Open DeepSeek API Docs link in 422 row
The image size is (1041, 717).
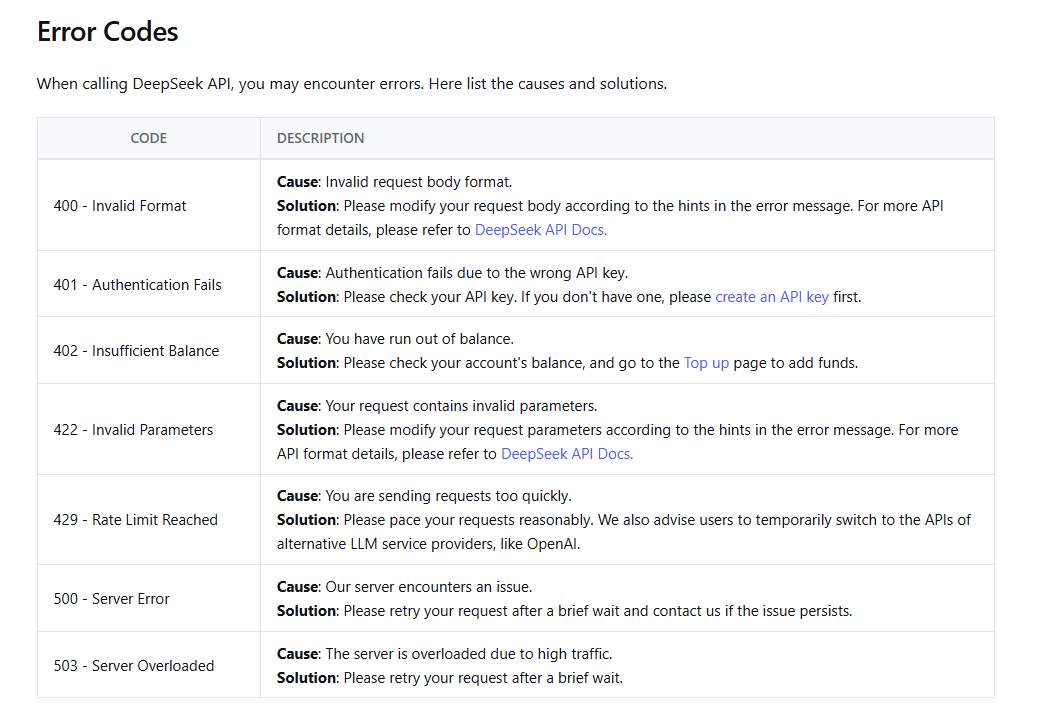coord(567,453)
